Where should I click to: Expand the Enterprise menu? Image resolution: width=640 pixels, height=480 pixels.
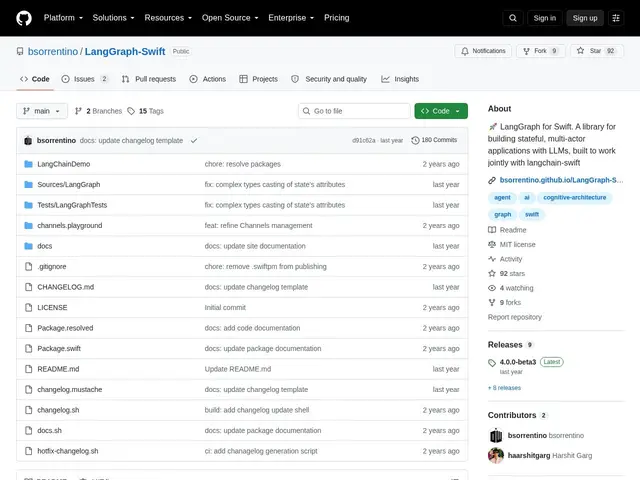291,18
